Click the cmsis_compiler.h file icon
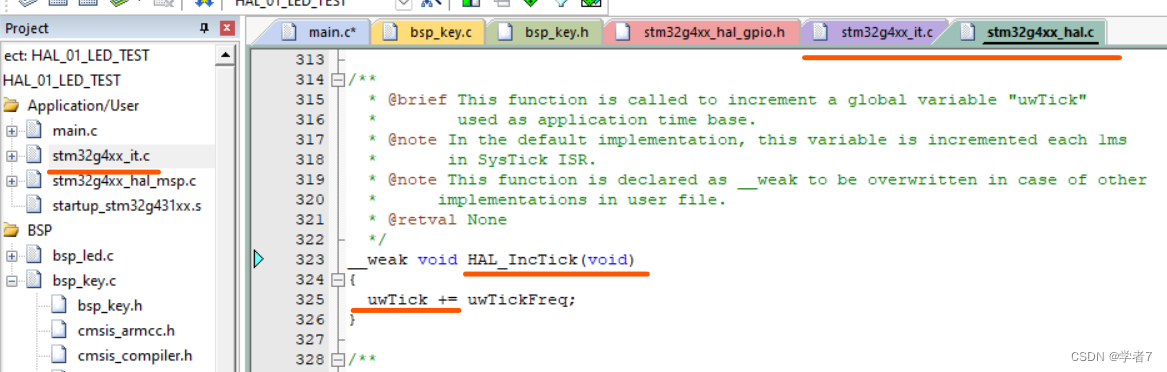The width and height of the screenshot is (1167, 372). point(60,355)
